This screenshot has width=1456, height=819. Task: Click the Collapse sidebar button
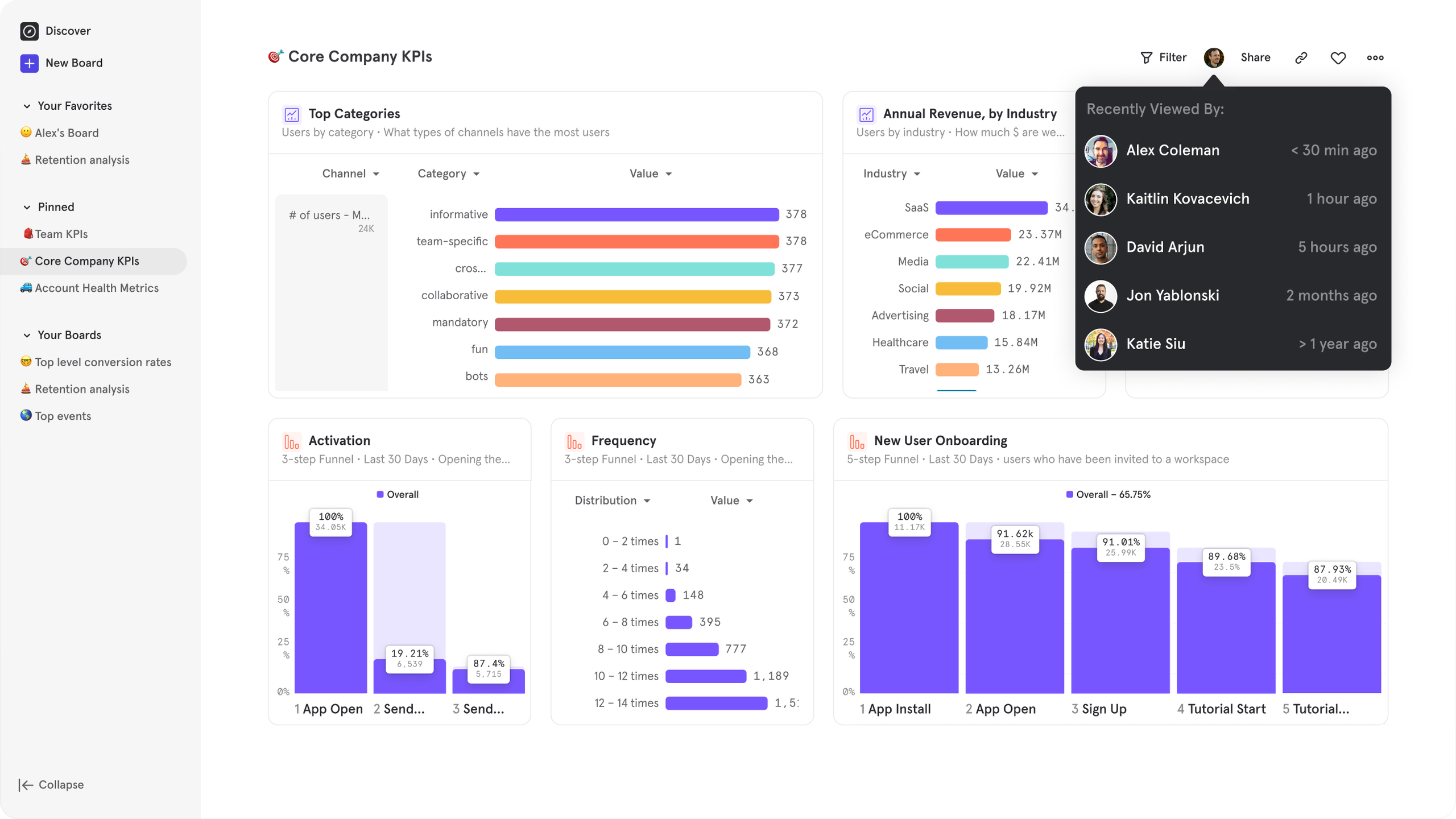pyautogui.click(x=52, y=785)
